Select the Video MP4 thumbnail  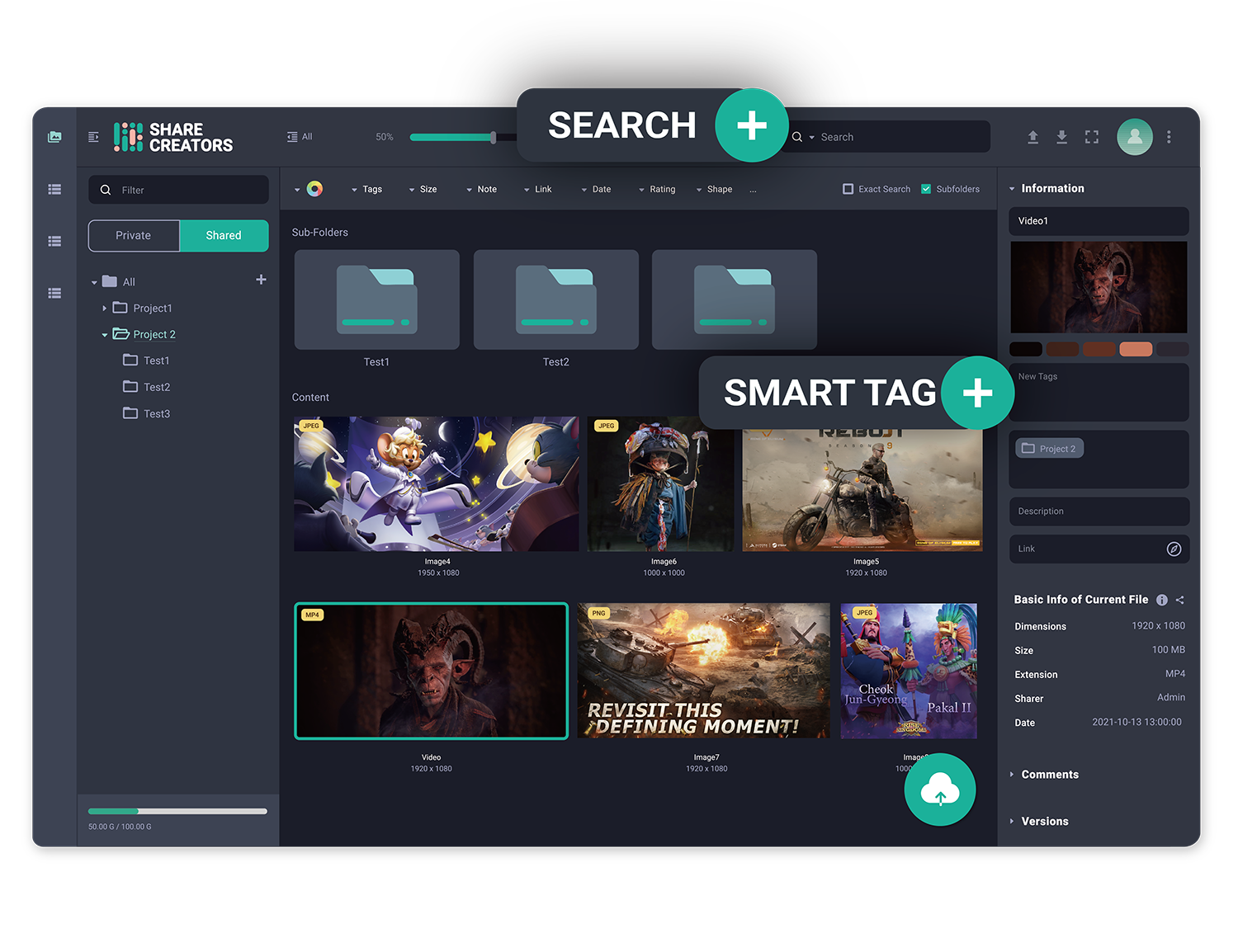[x=431, y=671]
